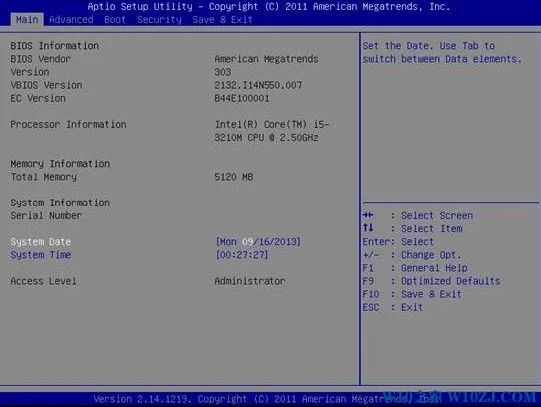Click the F1 General Help hint
Viewport: 541px width, 407px height.
tap(415, 268)
